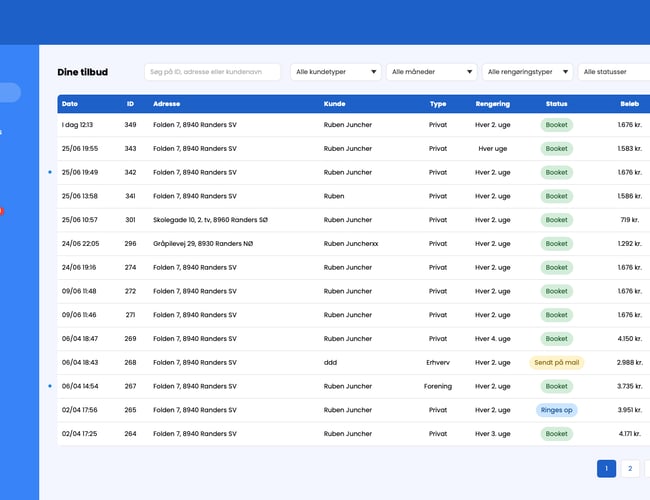Click the red notification badge in the sidebar
Viewport: 650px width, 500px height.
(x=1, y=211)
